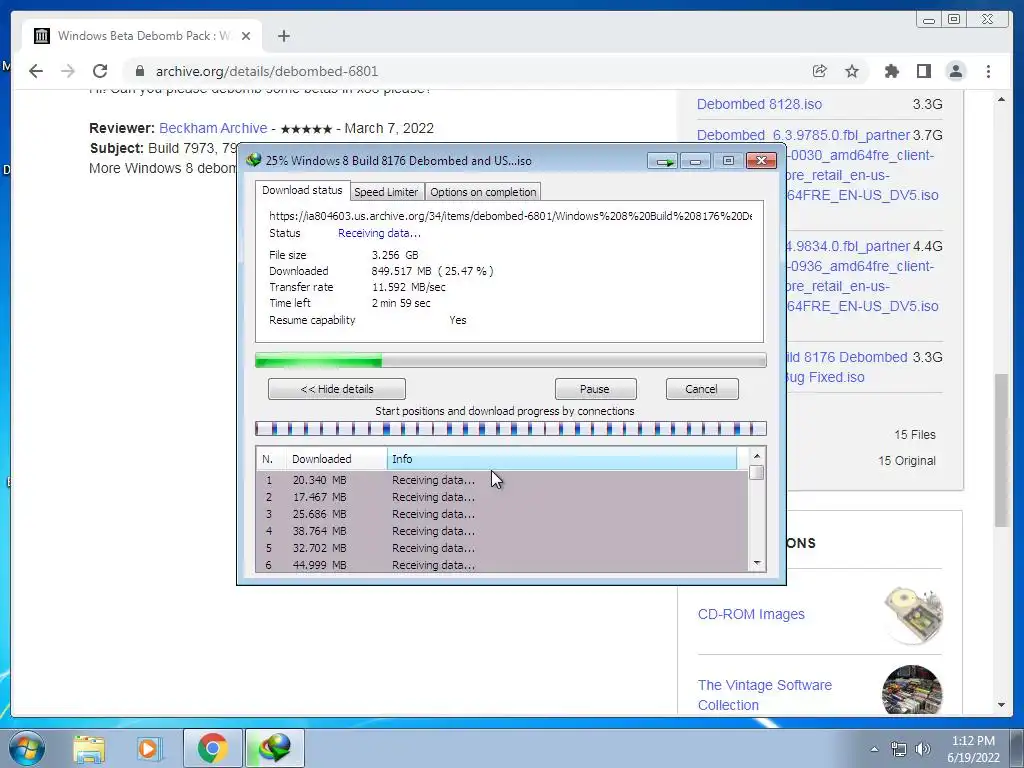The width and height of the screenshot is (1024, 768).
Task: Maximize the IDM download dialog
Action: pos(728,161)
